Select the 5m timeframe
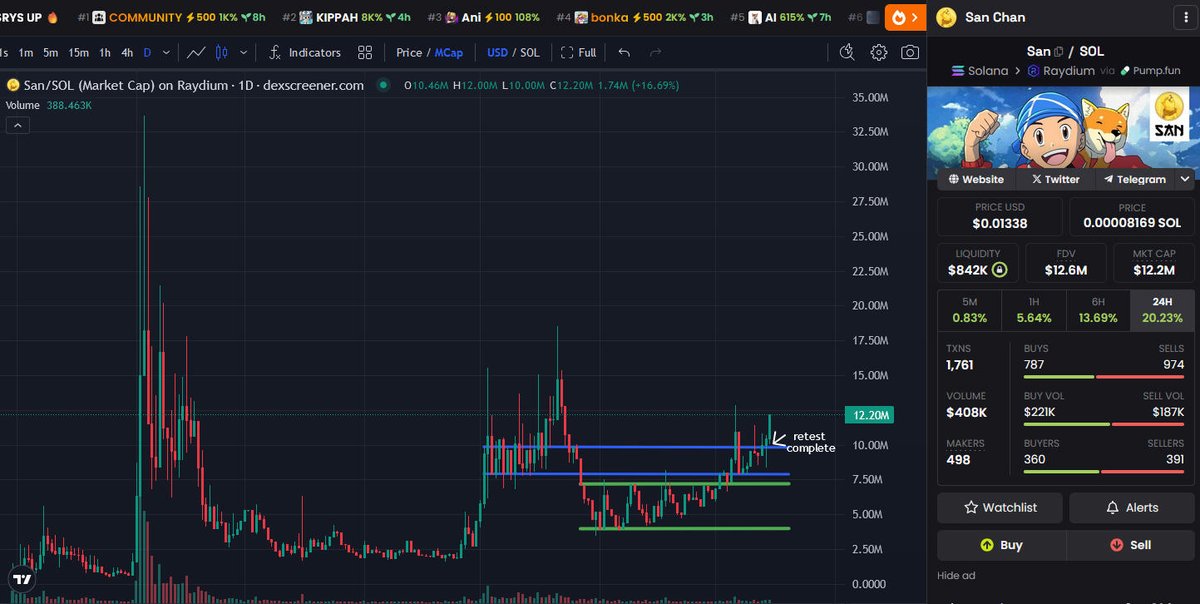This screenshot has width=1200, height=604. 50,52
